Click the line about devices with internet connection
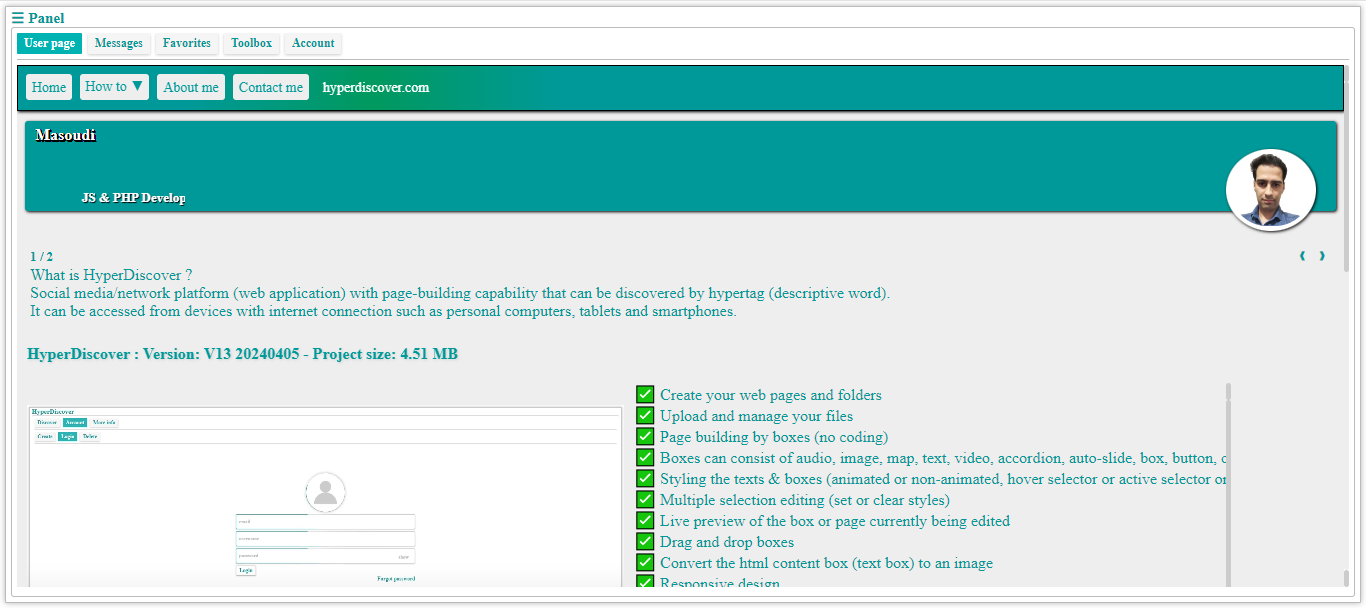Image resolution: width=1366 pixels, height=608 pixels. pos(383,311)
